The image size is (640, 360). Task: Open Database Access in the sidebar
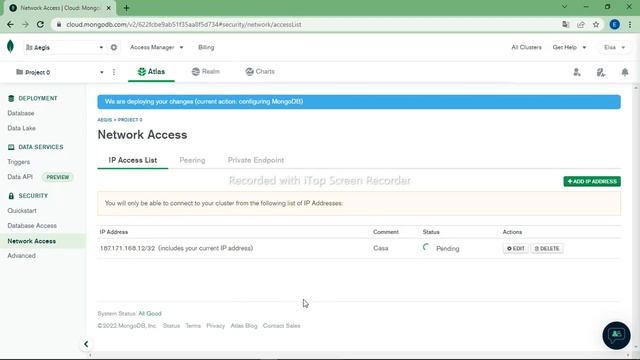32,226
